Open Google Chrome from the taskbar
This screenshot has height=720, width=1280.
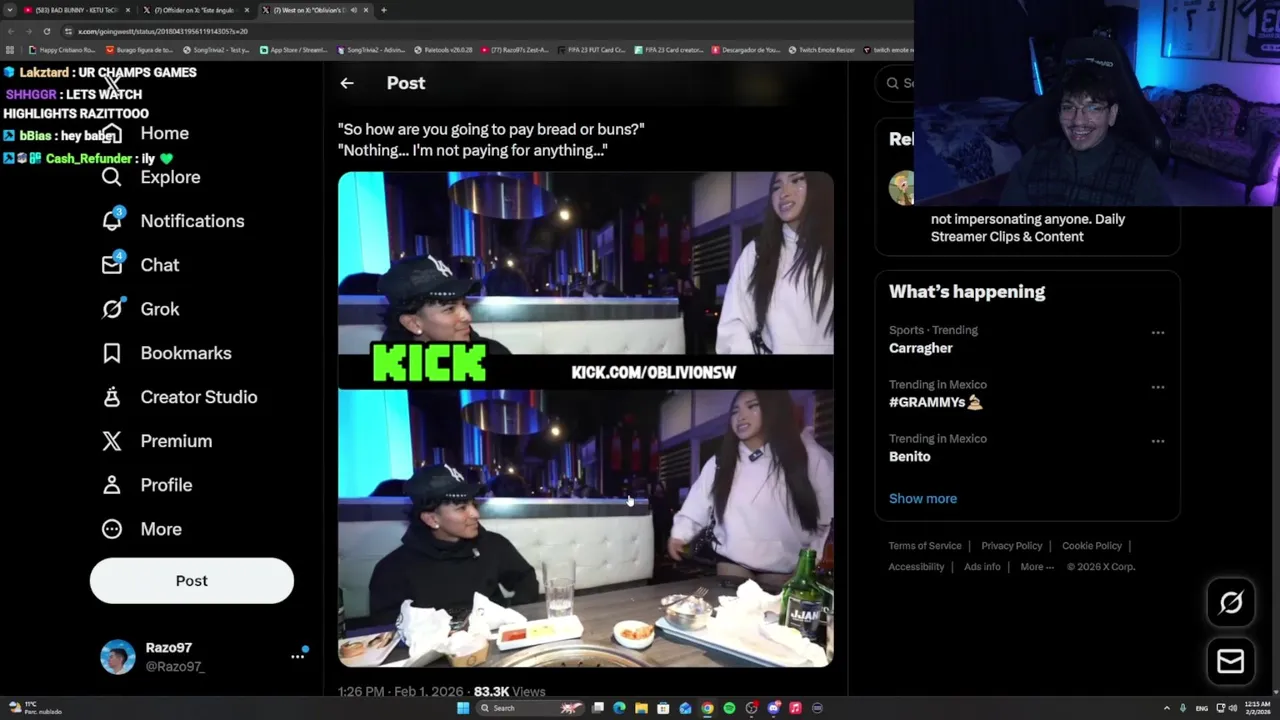(x=707, y=708)
